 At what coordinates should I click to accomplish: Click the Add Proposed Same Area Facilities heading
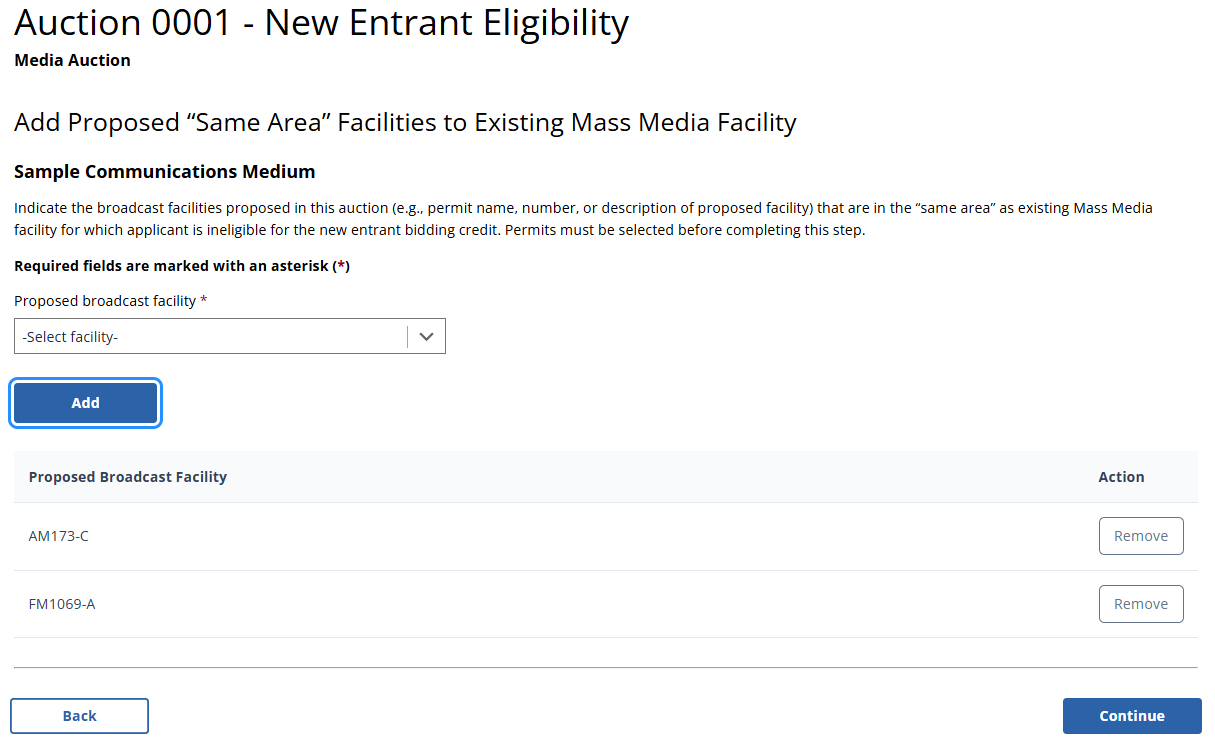(405, 123)
